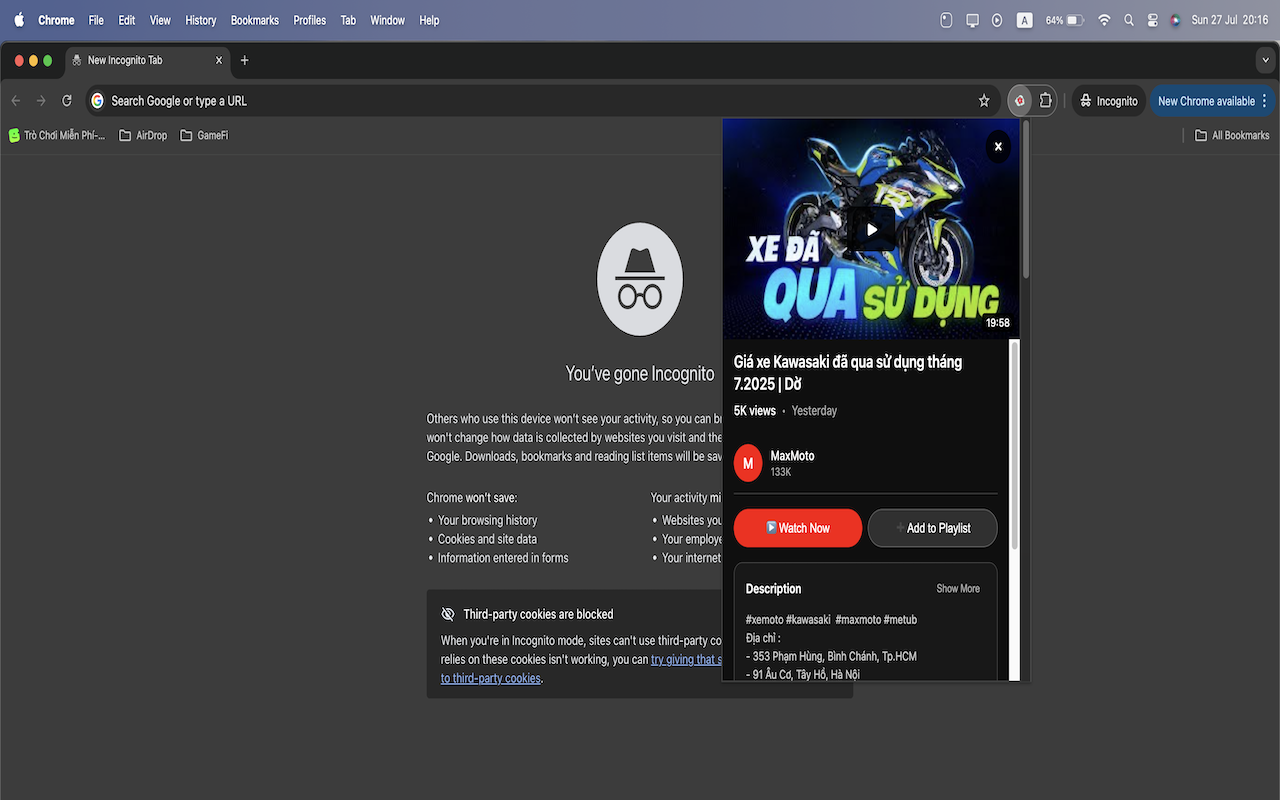This screenshot has width=1280, height=800.
Task: Click the #xemoto hashtag
Action: coord(764,620)
